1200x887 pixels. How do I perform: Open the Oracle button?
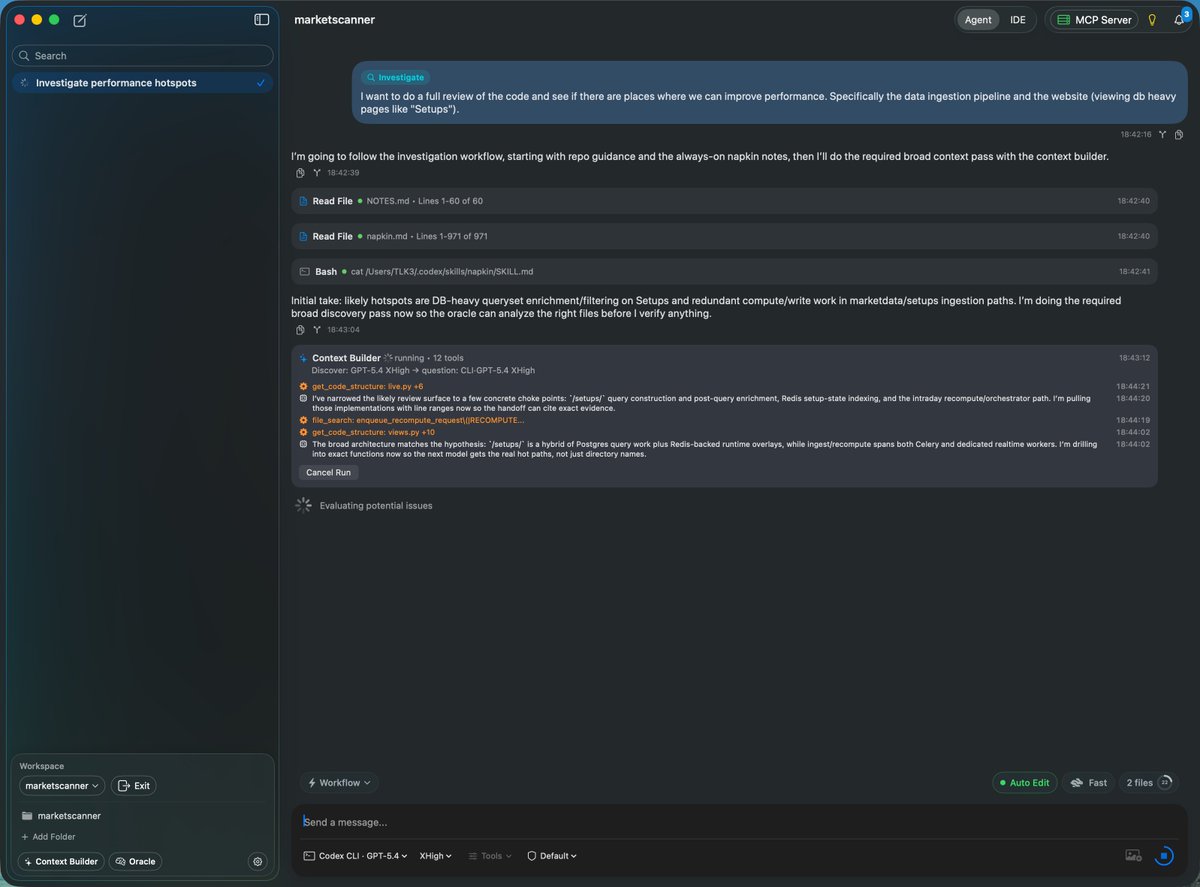pyautogui.click(x=135, y=861)
